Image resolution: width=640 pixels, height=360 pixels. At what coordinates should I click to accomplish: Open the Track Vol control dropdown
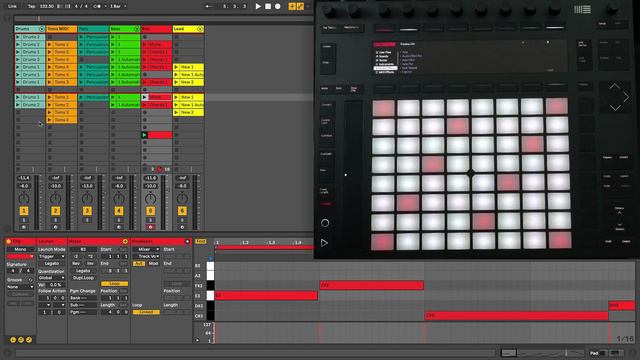point(147,257)
